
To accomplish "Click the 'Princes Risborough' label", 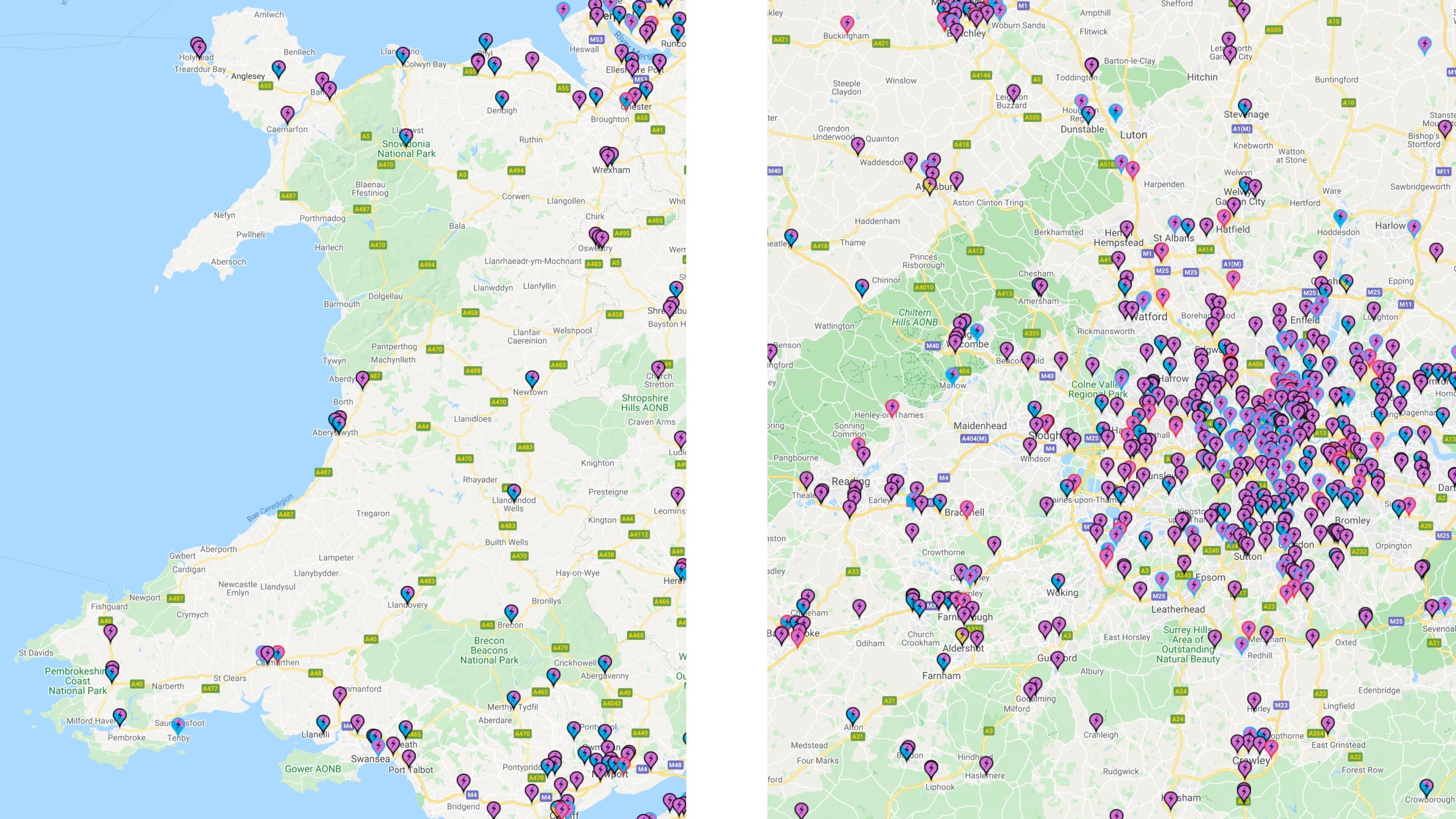I will [x=923, y=261].
